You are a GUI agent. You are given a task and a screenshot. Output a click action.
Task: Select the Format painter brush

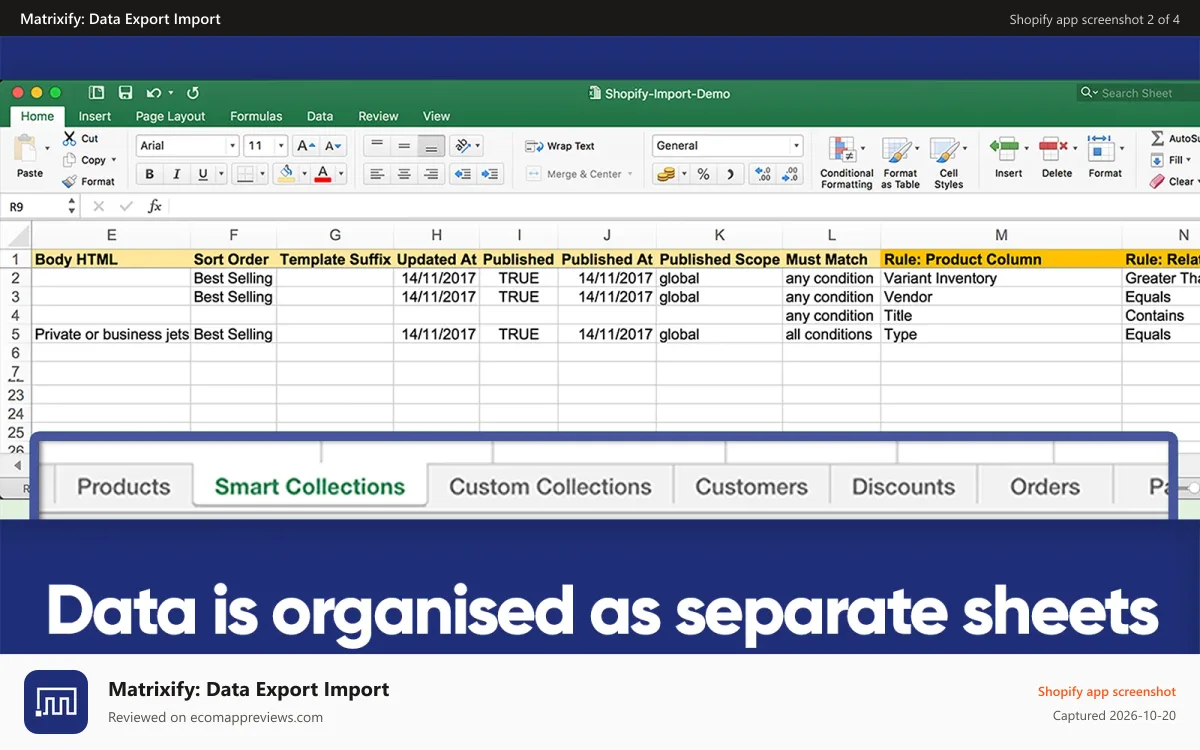[x=69, y=182]
